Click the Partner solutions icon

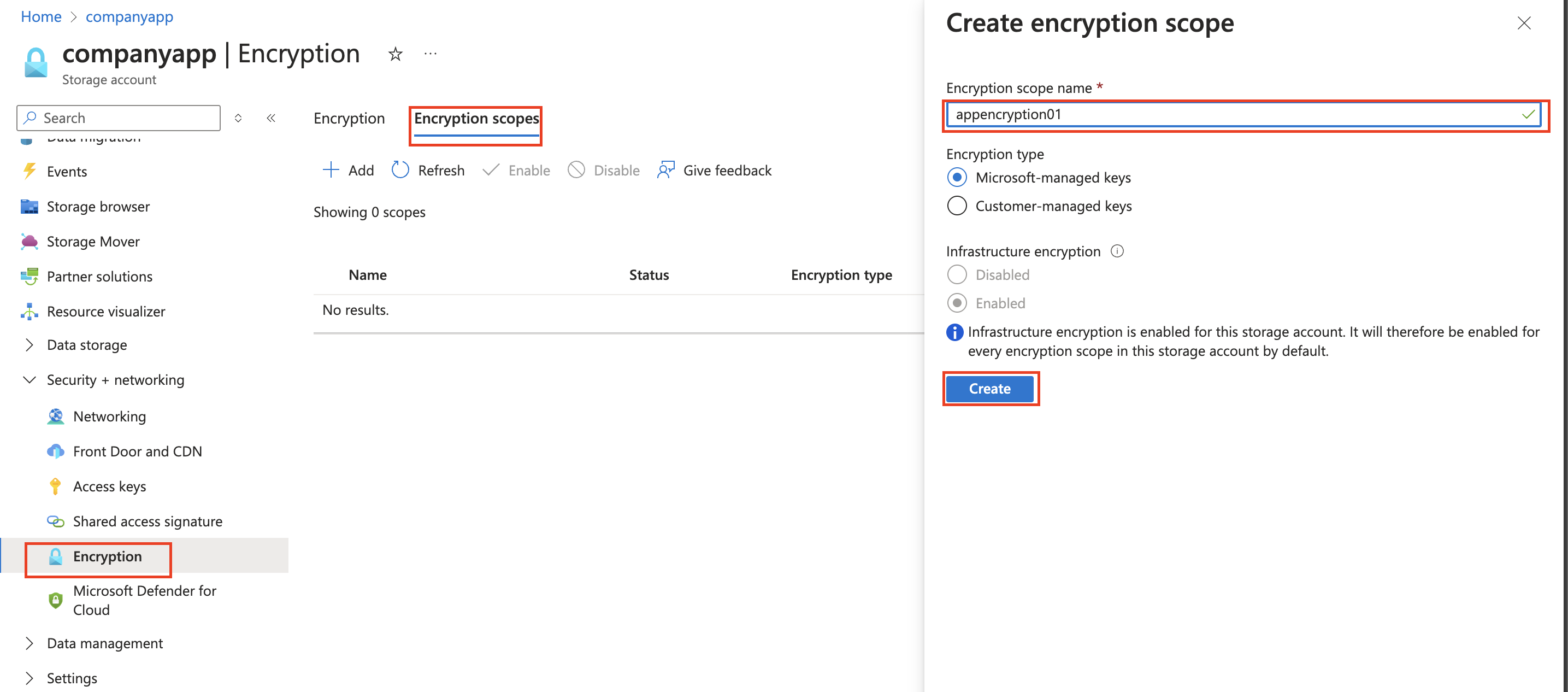tap(29, 276)
